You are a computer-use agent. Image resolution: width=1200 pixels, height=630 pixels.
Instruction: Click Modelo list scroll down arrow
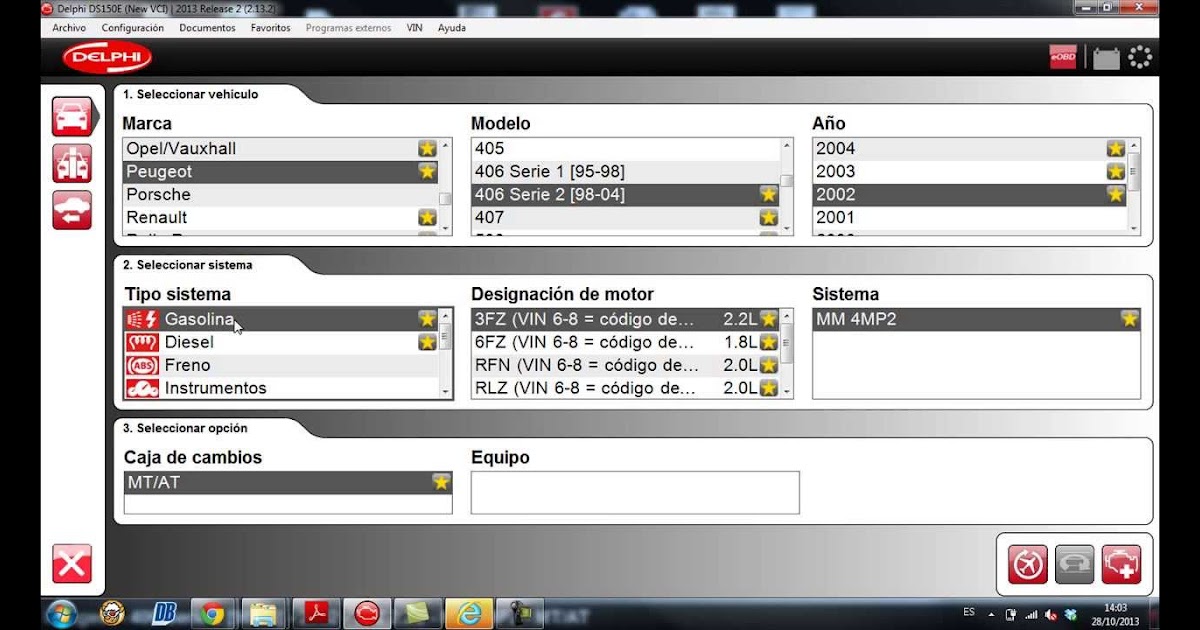787,229
